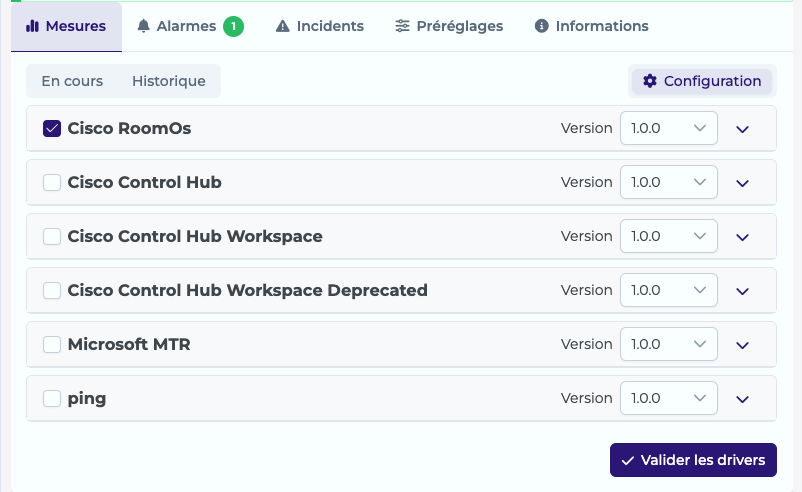Open version dropdown for Cisco RoomOs
The image size is (802, 492).
pos(669,128)
